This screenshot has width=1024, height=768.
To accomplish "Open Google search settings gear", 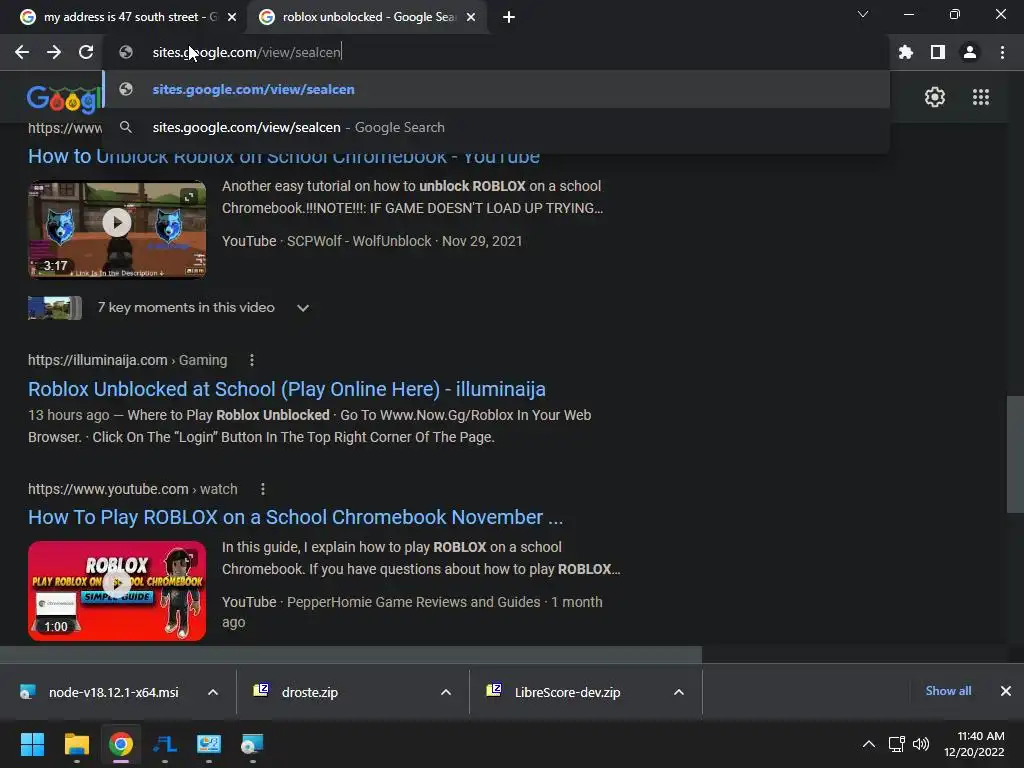I will (935, 97).
